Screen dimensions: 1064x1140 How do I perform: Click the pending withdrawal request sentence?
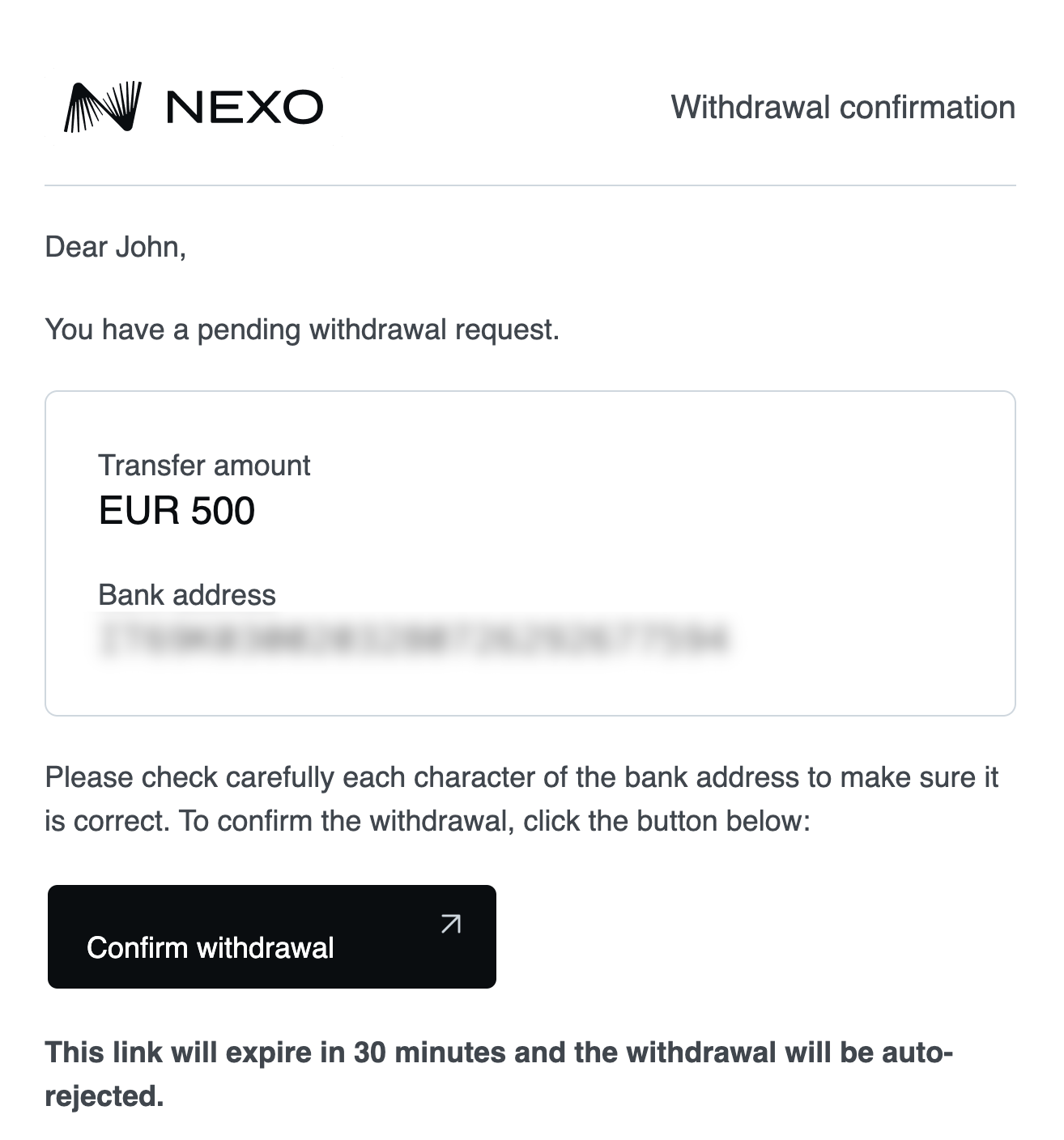coord(304,330)
